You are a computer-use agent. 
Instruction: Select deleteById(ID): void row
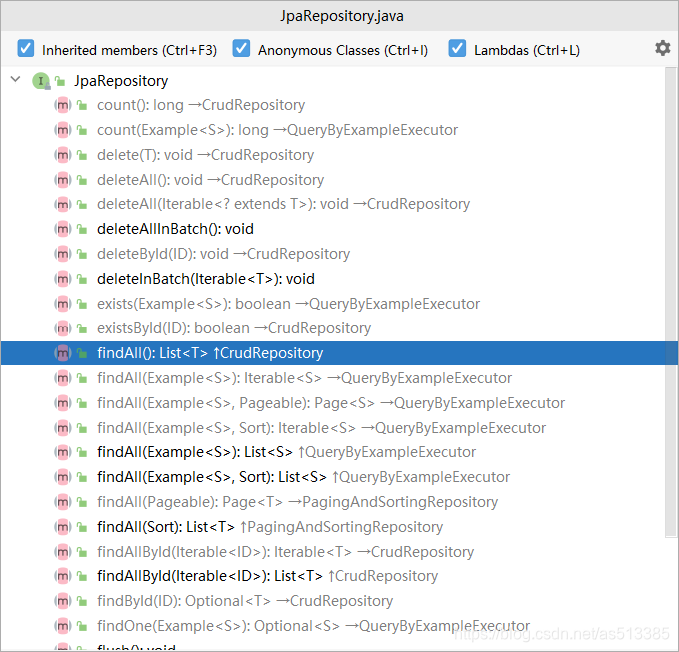coord(333,254)
